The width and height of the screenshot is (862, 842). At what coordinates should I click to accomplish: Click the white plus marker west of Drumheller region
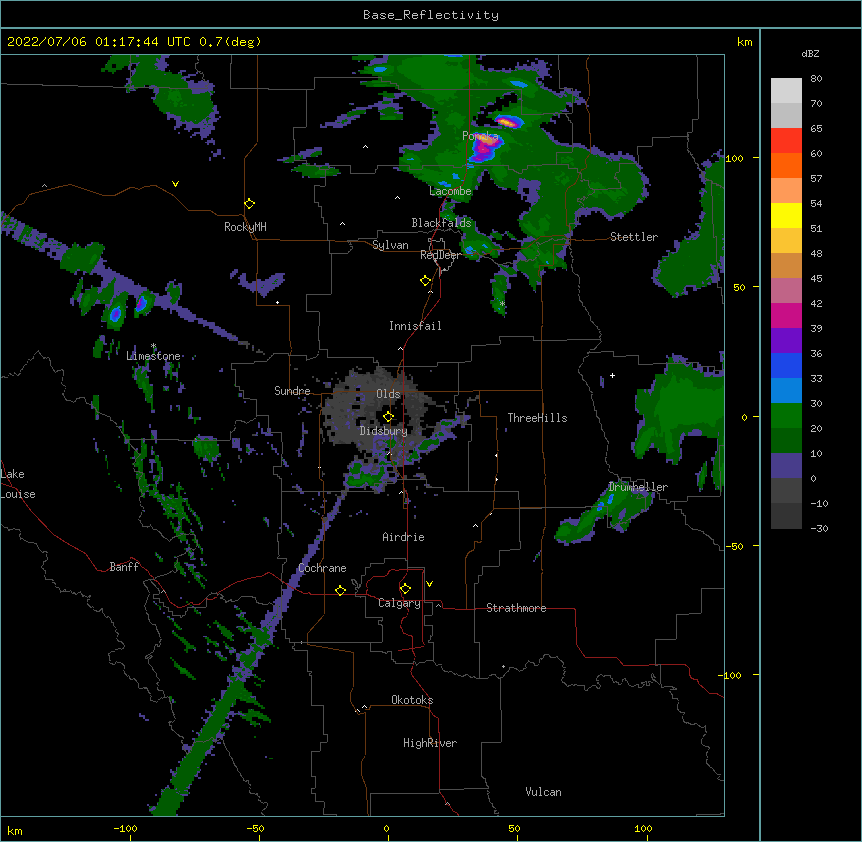tap(612, 375)
